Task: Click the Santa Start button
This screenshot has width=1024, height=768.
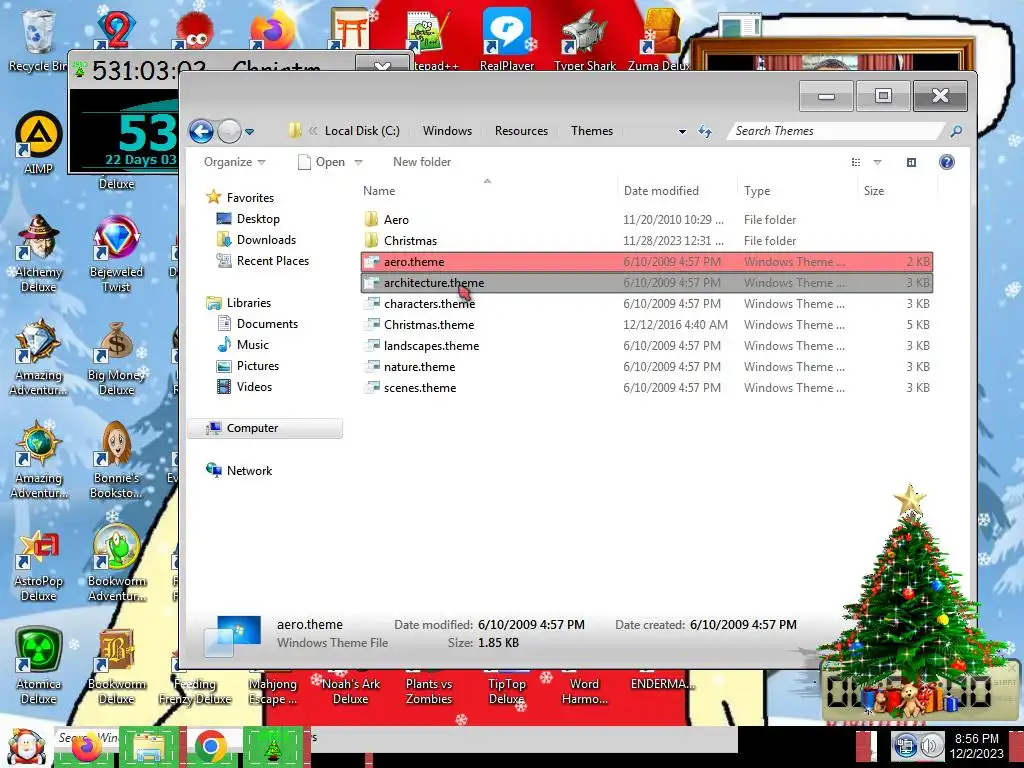Action: [x=26, y=746]
